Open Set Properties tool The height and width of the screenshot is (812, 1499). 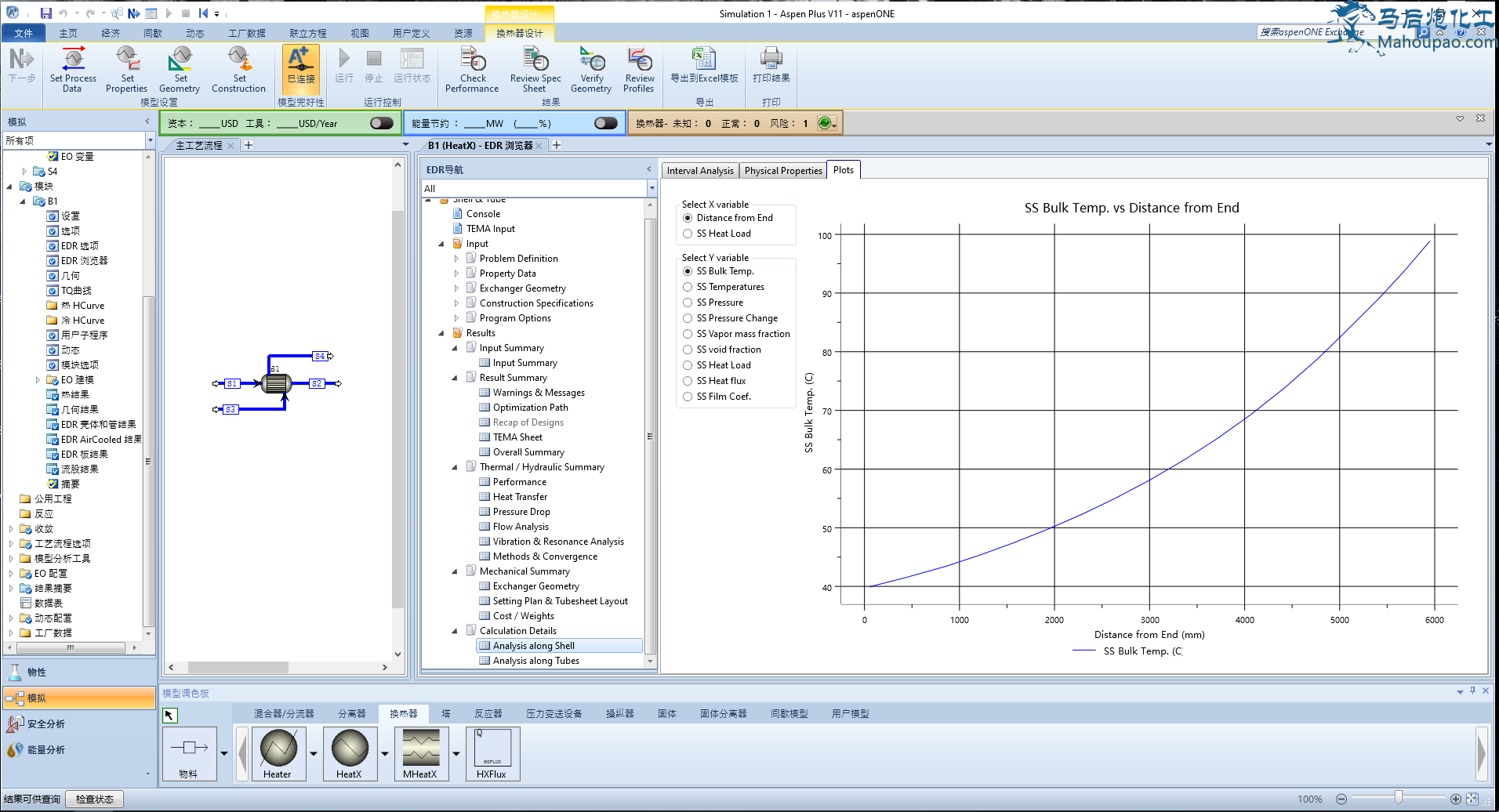[127, 69]
